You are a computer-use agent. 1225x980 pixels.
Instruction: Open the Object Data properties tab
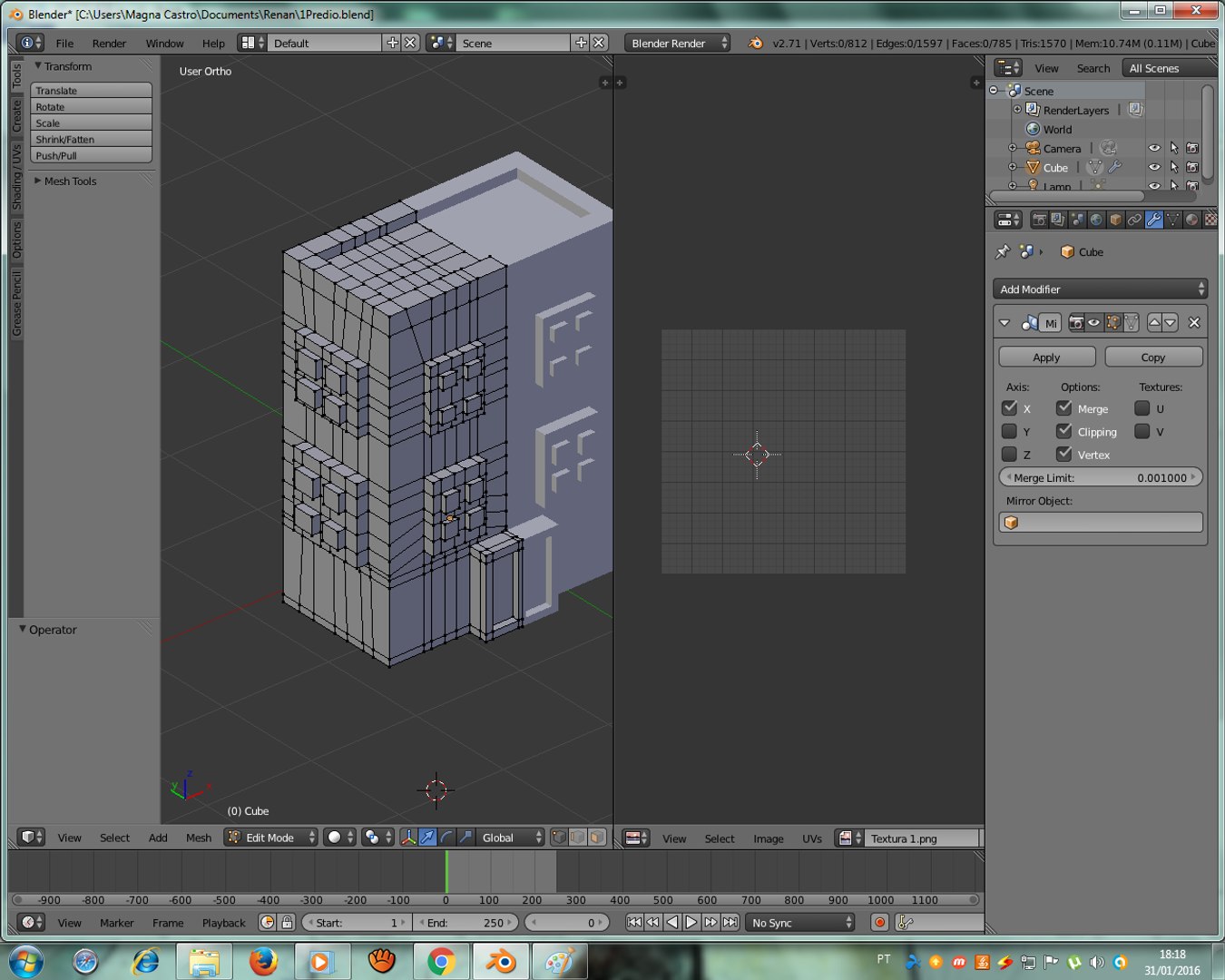pyautogui.click(x=1172, y=220)
